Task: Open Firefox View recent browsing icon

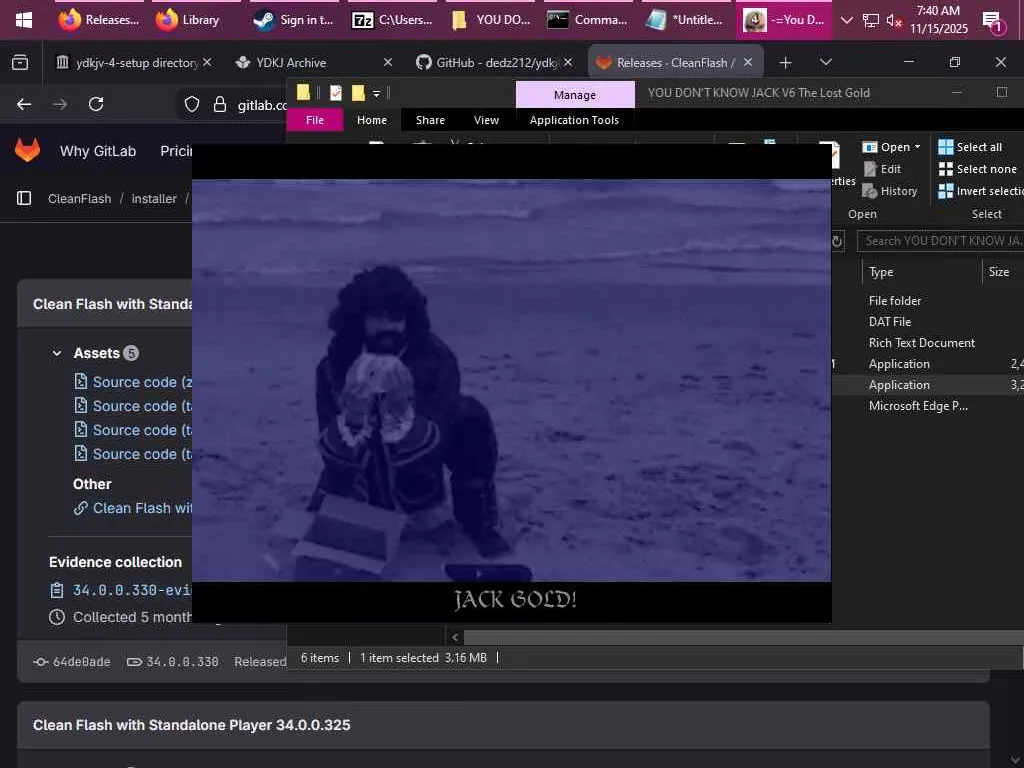Action: point(20,62)
